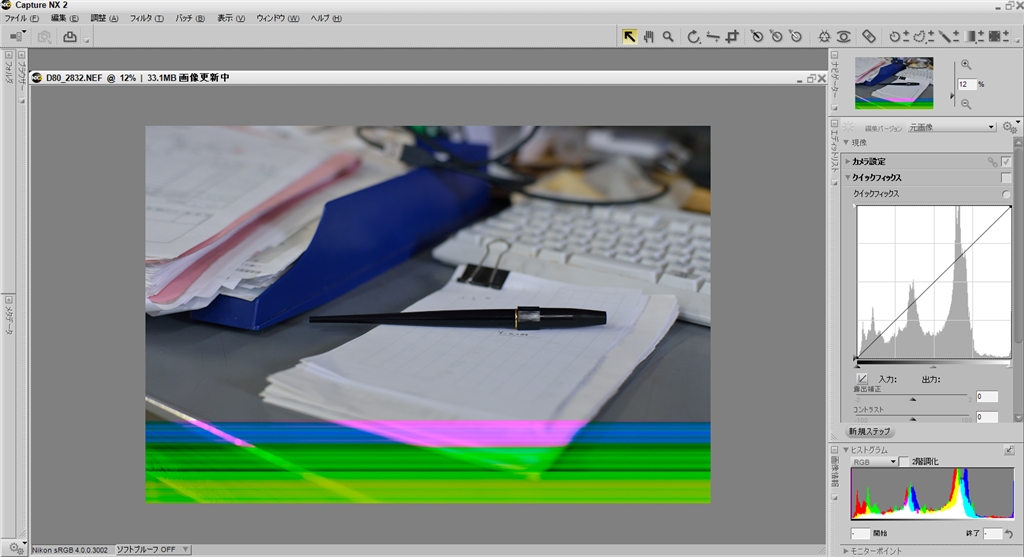Expand the モニターポイント section
Image resolution: width=1024 pixels, height=557 pixels.
(x=846, y=551)
